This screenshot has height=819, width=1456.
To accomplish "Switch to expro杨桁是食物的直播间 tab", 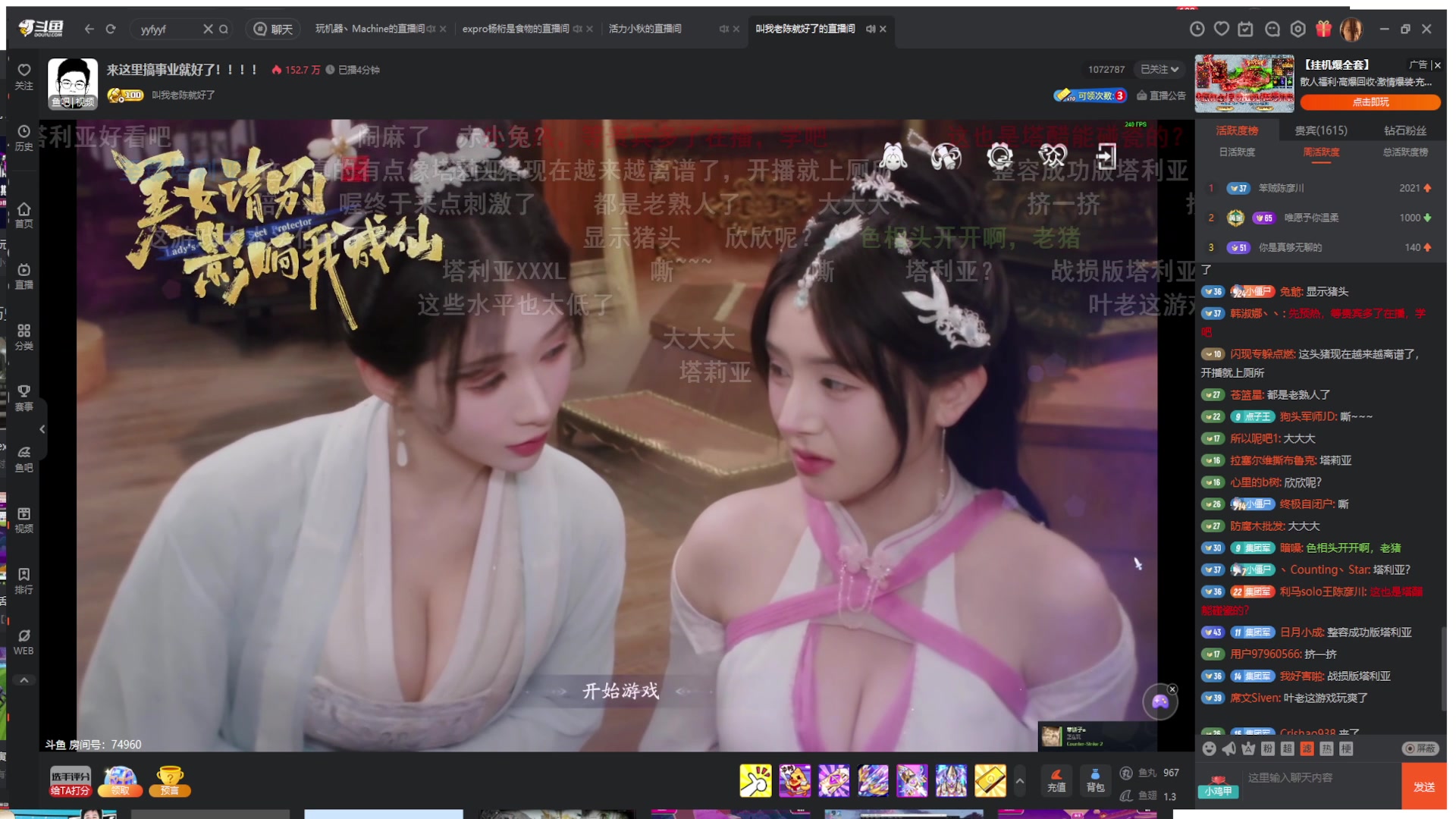I will click(516, 29).
